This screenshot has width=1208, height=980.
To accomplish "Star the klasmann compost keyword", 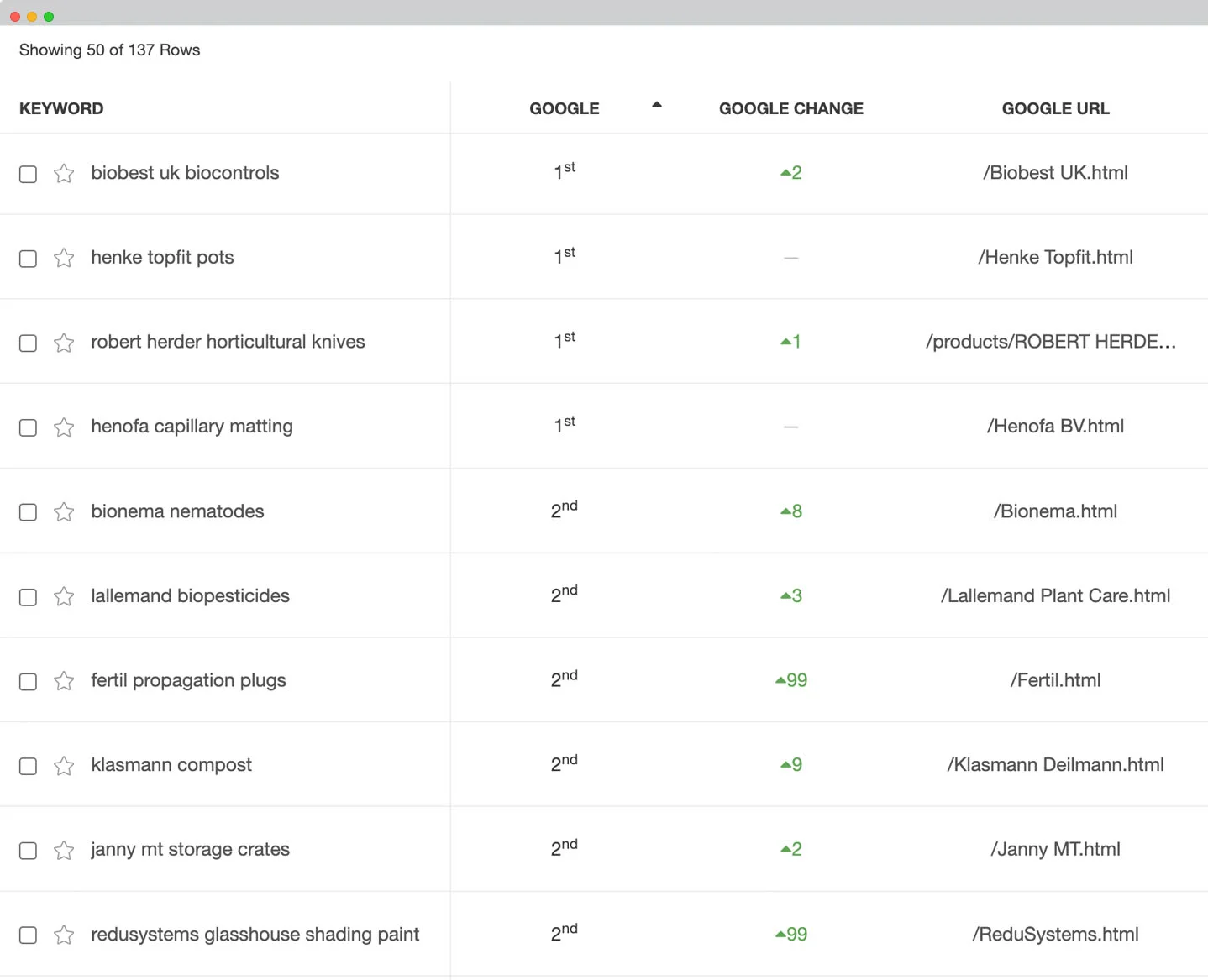I will (64, 766).
